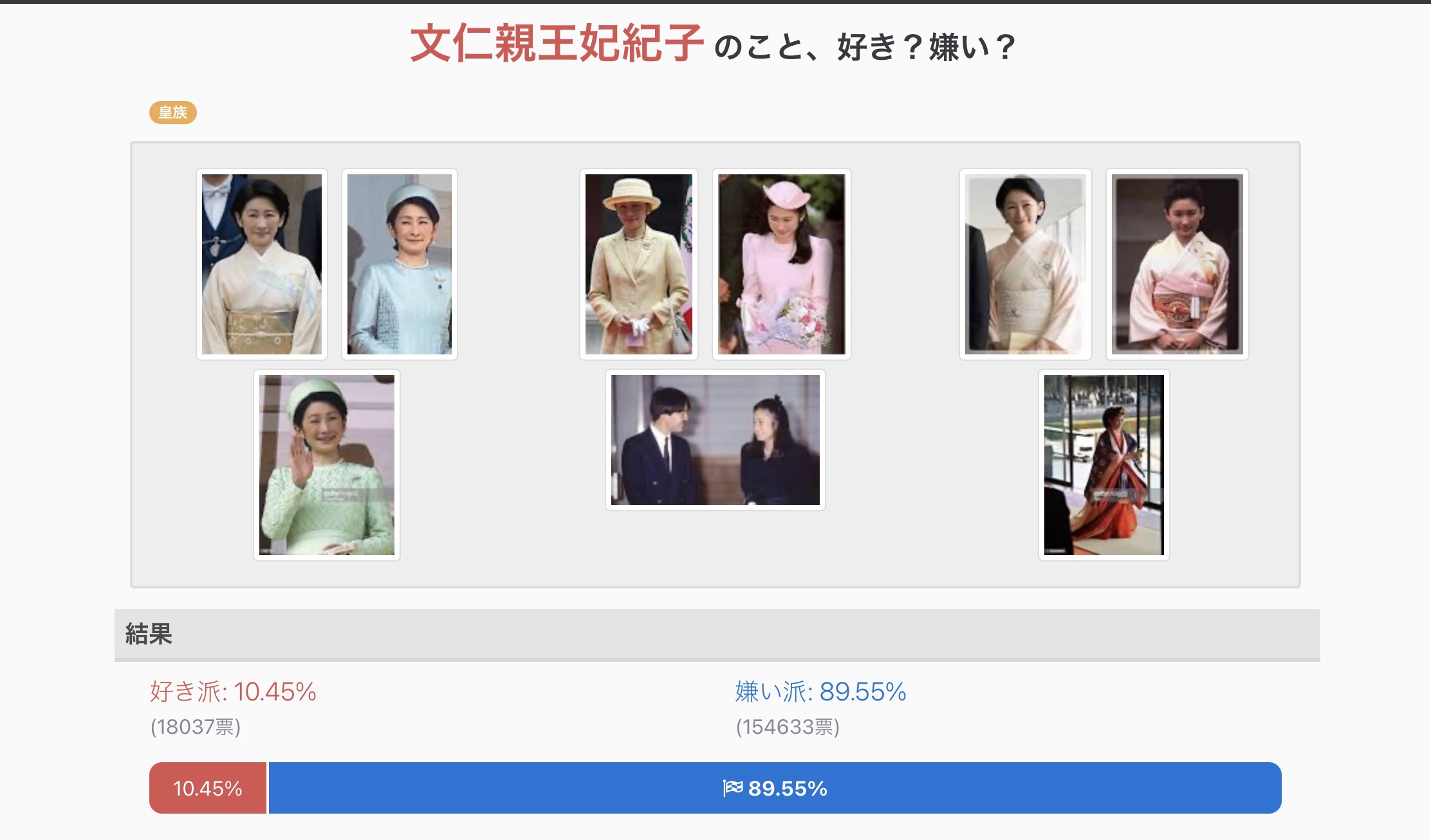Image resolution: width=1431 pixels, height=840 pixels.
Task: Open the cream kimono with gold obi photo
Action: coord(262,264)
